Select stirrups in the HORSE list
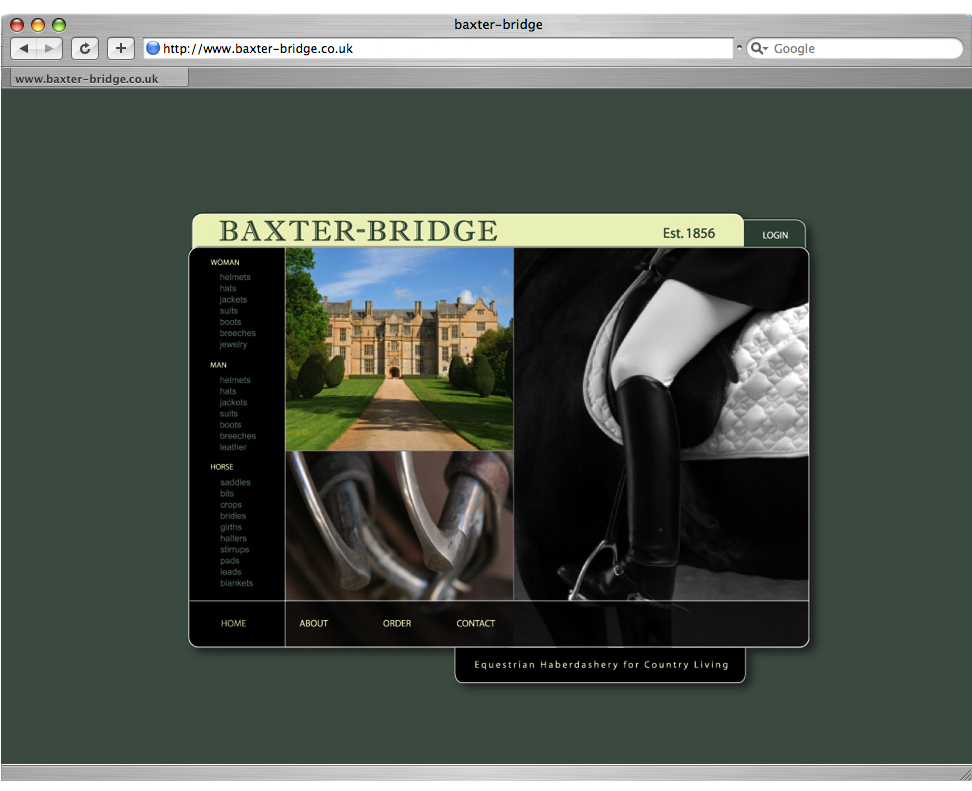972x791 pixels. tap(235, 549)
